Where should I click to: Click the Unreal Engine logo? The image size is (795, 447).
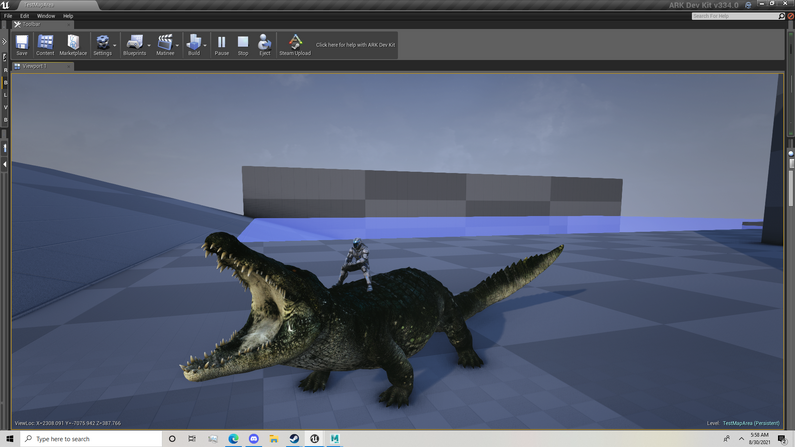[x=5, y=5]
